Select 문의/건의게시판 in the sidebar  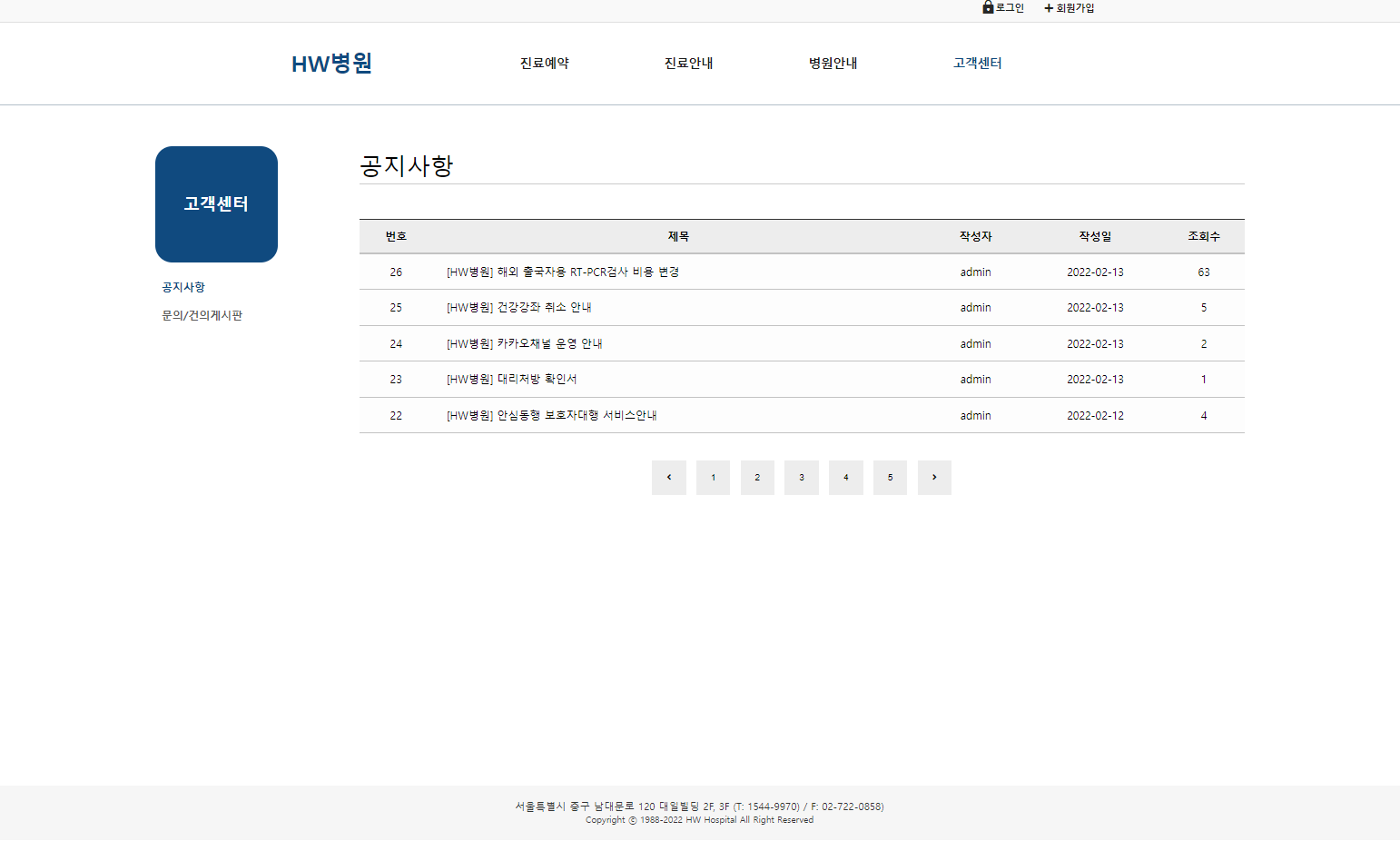tap(202, 315)
